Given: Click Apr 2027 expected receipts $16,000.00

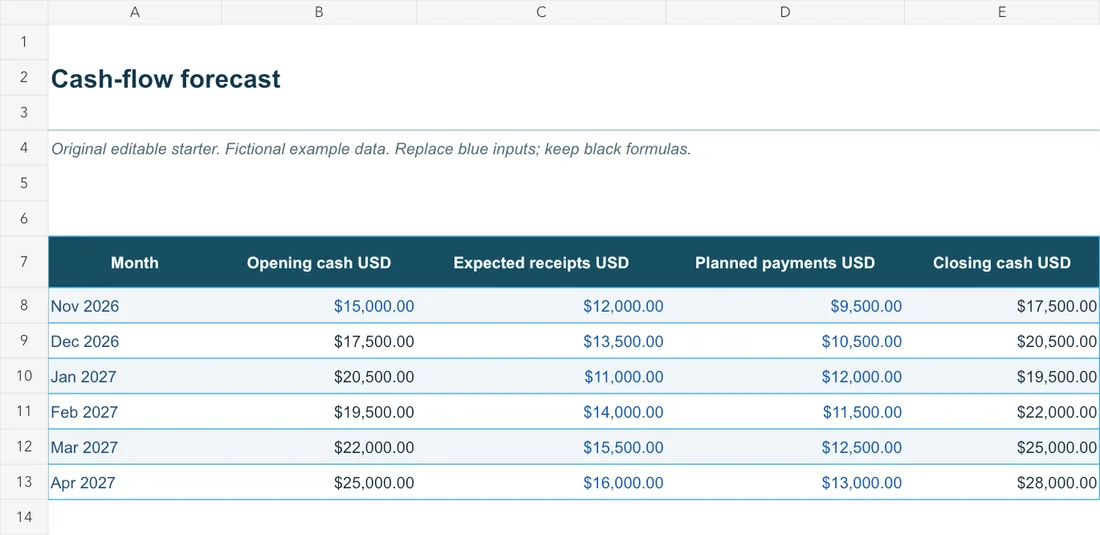Looking at the screenshot, I should [x=541, y=482].
